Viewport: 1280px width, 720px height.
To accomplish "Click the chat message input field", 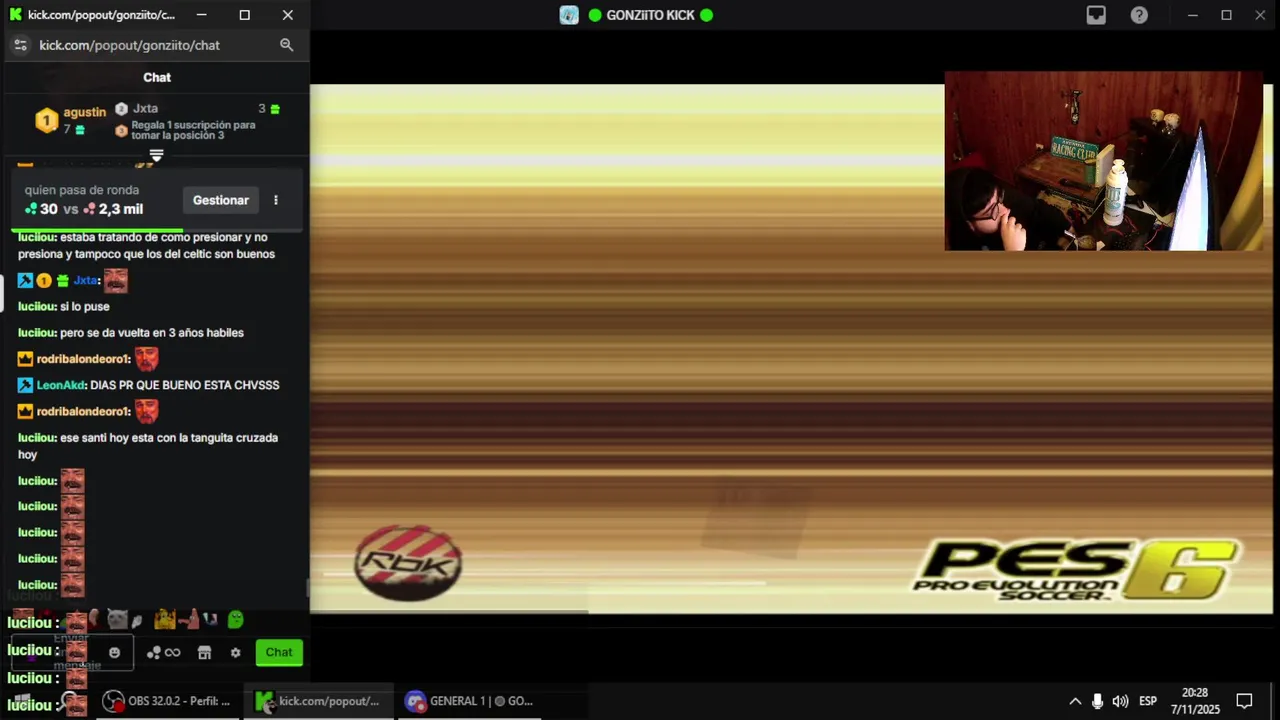I will click(x=72, y=652).
